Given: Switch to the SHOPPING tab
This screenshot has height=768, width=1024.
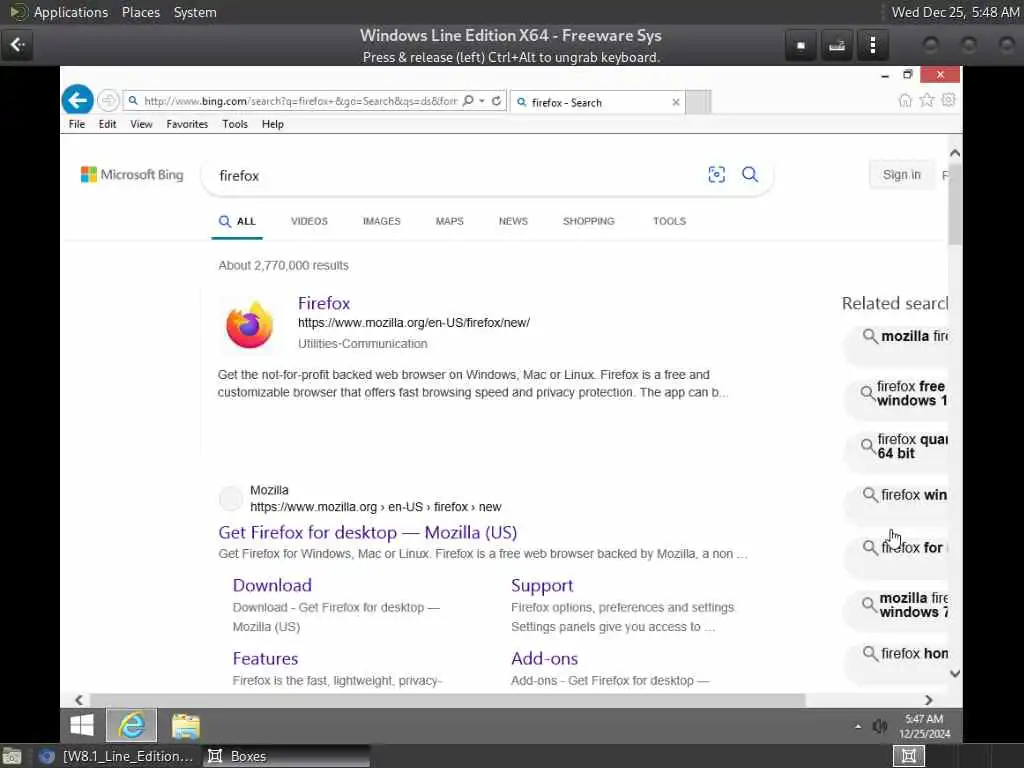Looking at the screenshot, I should (x=588, y=221).
